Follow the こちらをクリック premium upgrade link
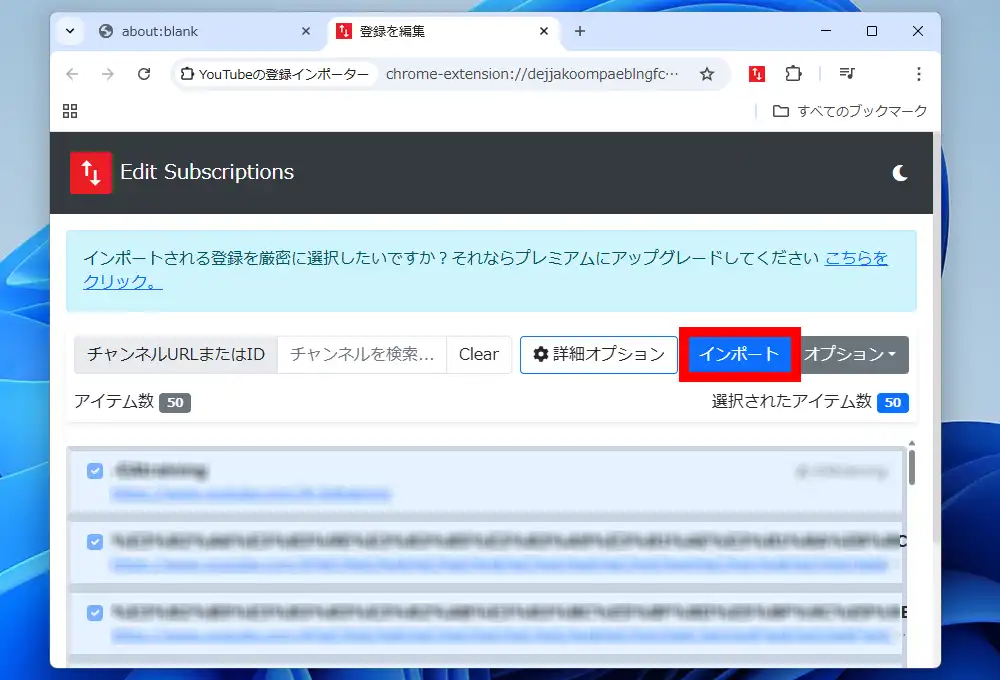Image resolution: width=1000 pixels, height=680 pixels. click(856, 258)
